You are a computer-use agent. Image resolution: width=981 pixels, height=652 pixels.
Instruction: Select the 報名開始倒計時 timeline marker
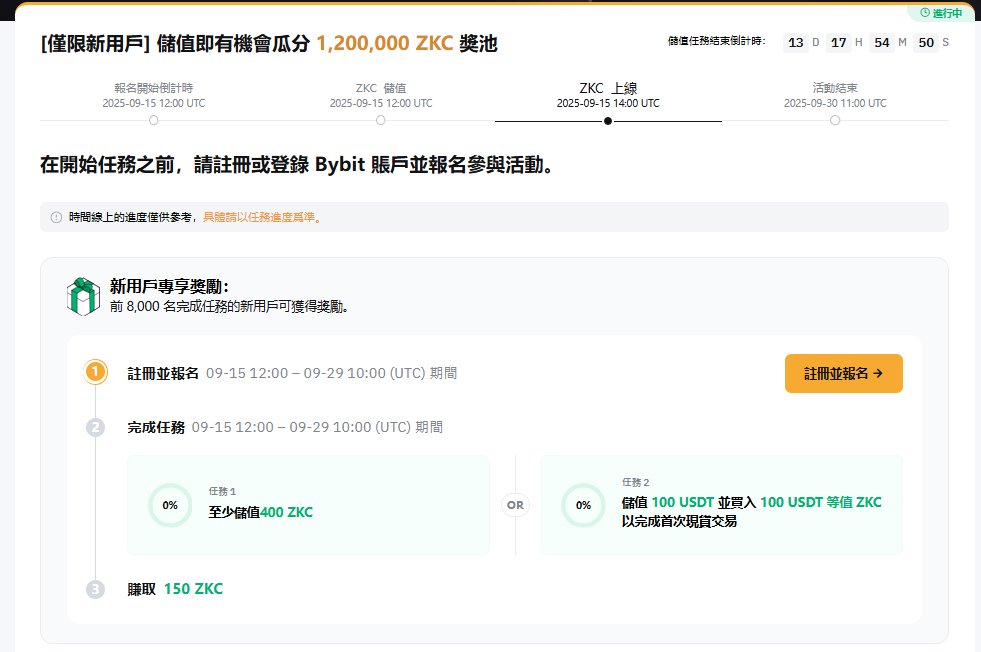153,120
